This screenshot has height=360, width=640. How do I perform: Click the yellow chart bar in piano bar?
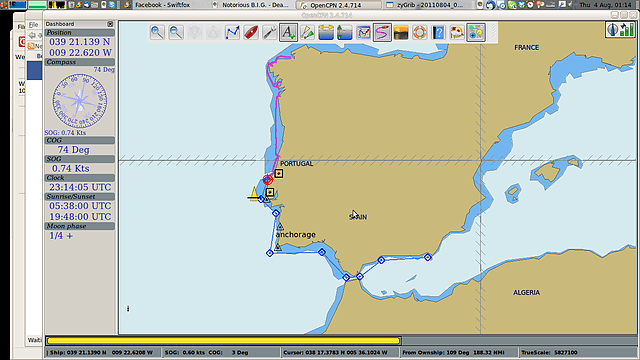click(x=223, y=340)
